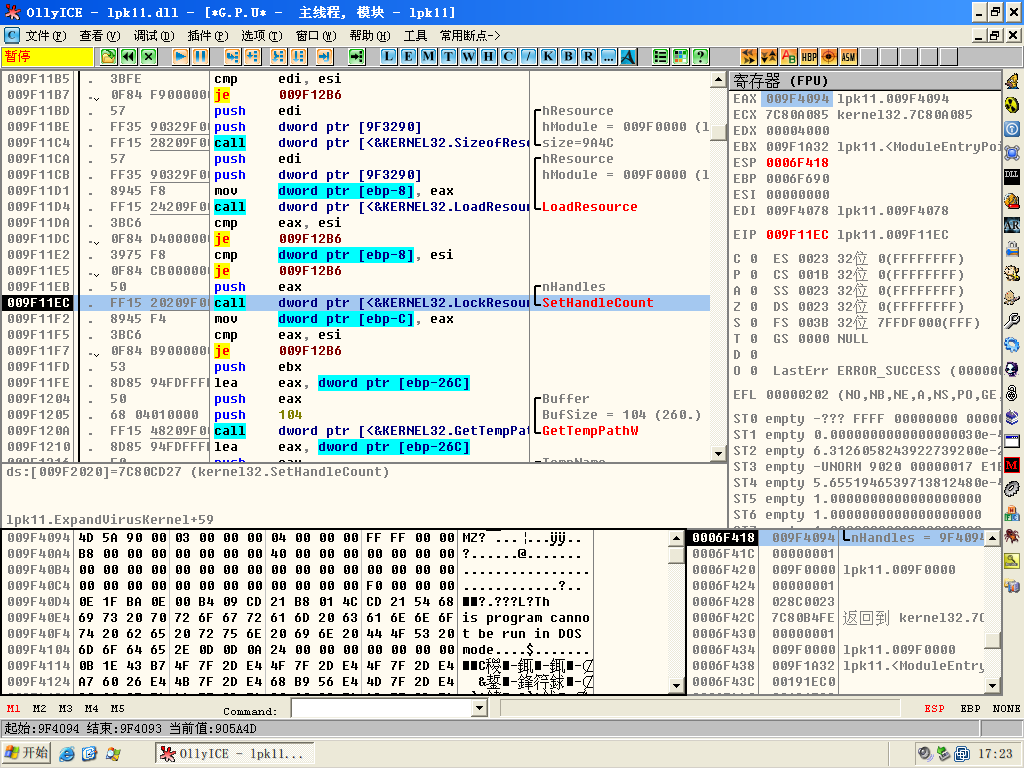
Task: Open the Memory map M icon
Action: [x=428, y=56]
